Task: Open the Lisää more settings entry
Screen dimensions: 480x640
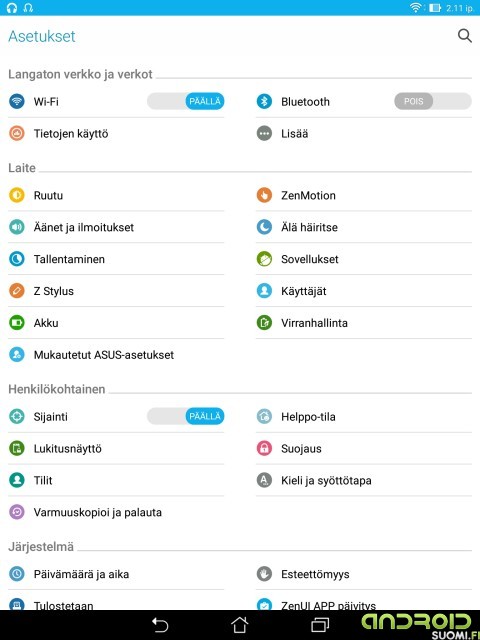Action: pyautogui.click(x=364, y=133)
